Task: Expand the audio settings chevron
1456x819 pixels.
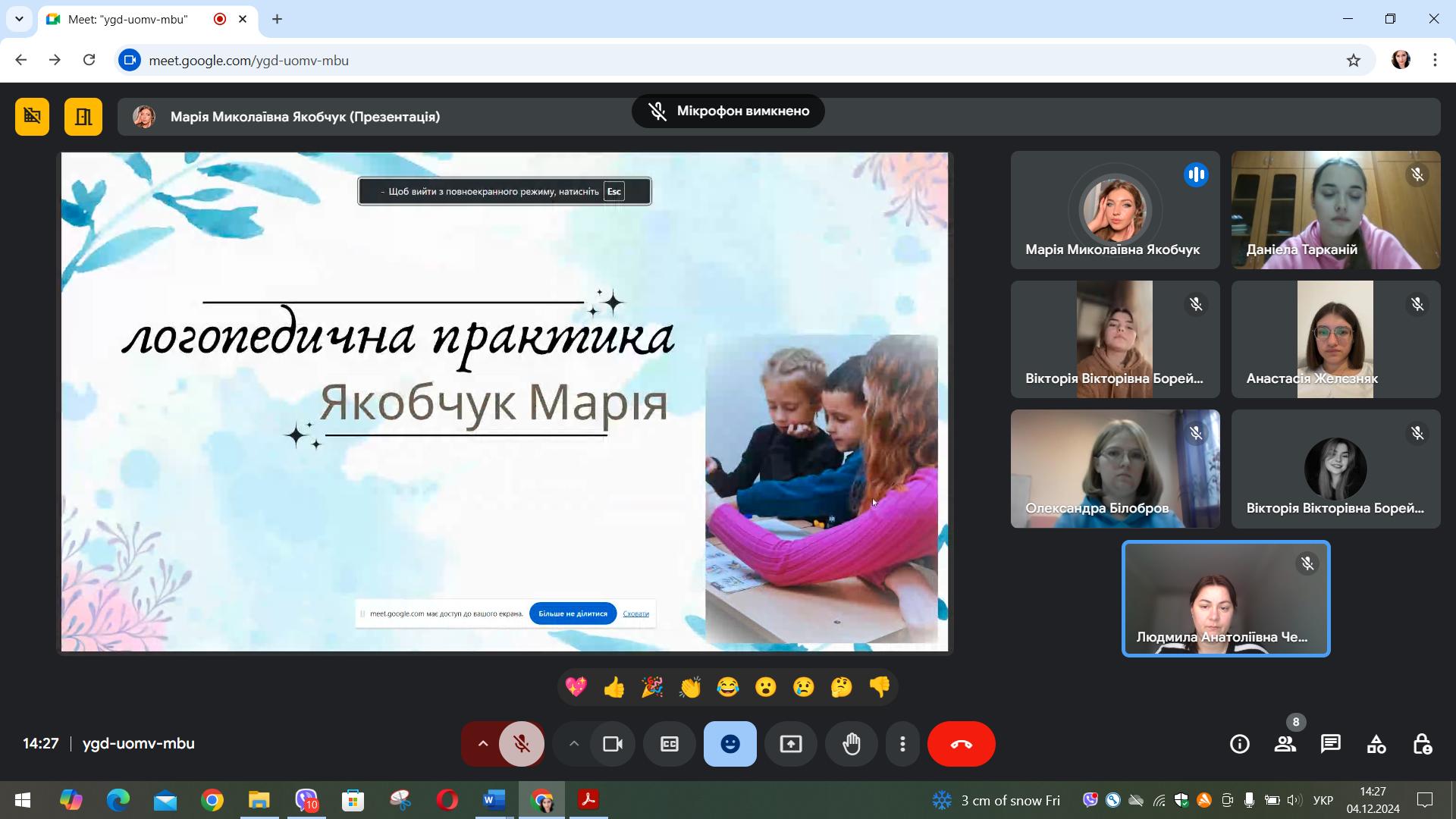Action: coord(482,744)
